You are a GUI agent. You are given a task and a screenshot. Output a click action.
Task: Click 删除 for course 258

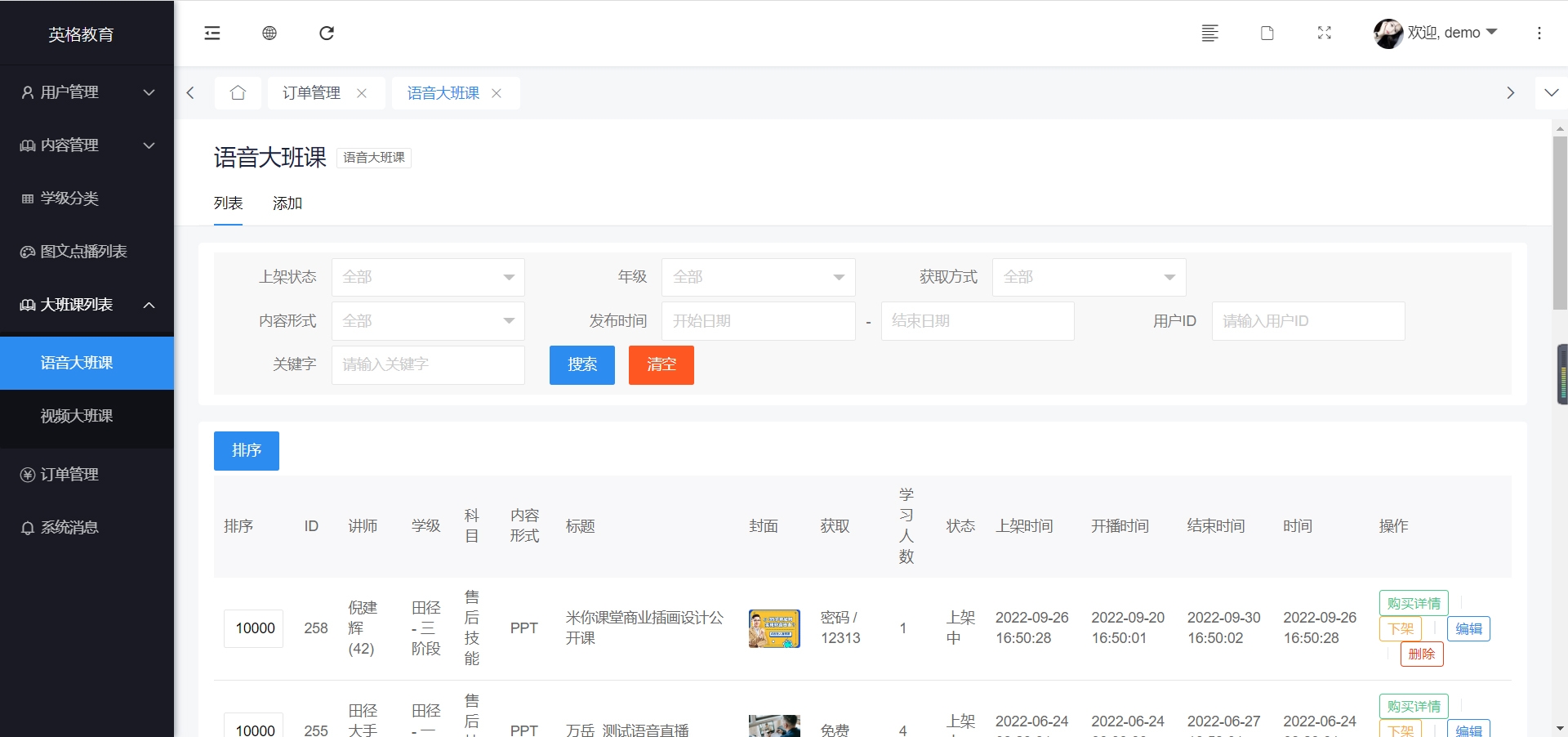1422,654
